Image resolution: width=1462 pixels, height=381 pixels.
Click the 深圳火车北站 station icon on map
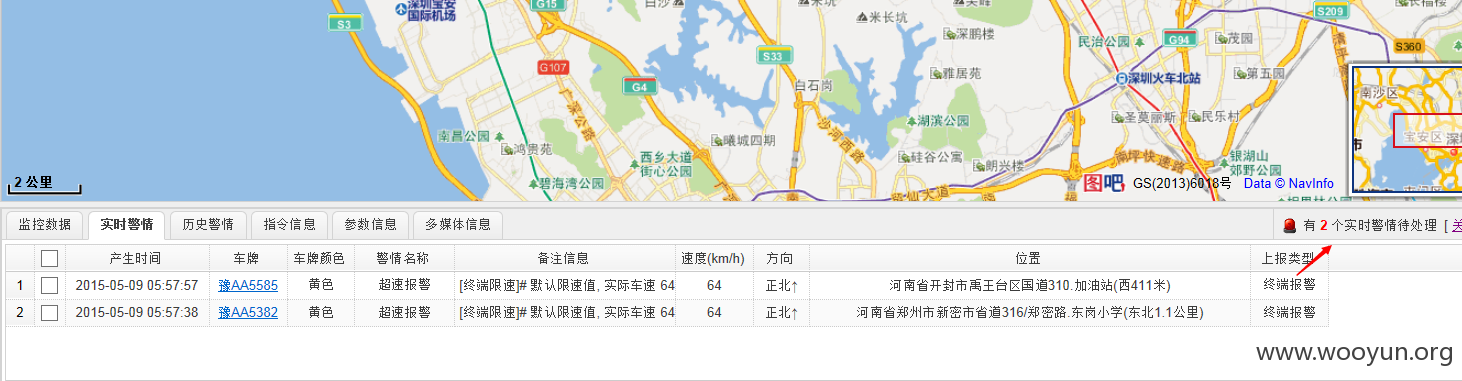(1123, 78)
